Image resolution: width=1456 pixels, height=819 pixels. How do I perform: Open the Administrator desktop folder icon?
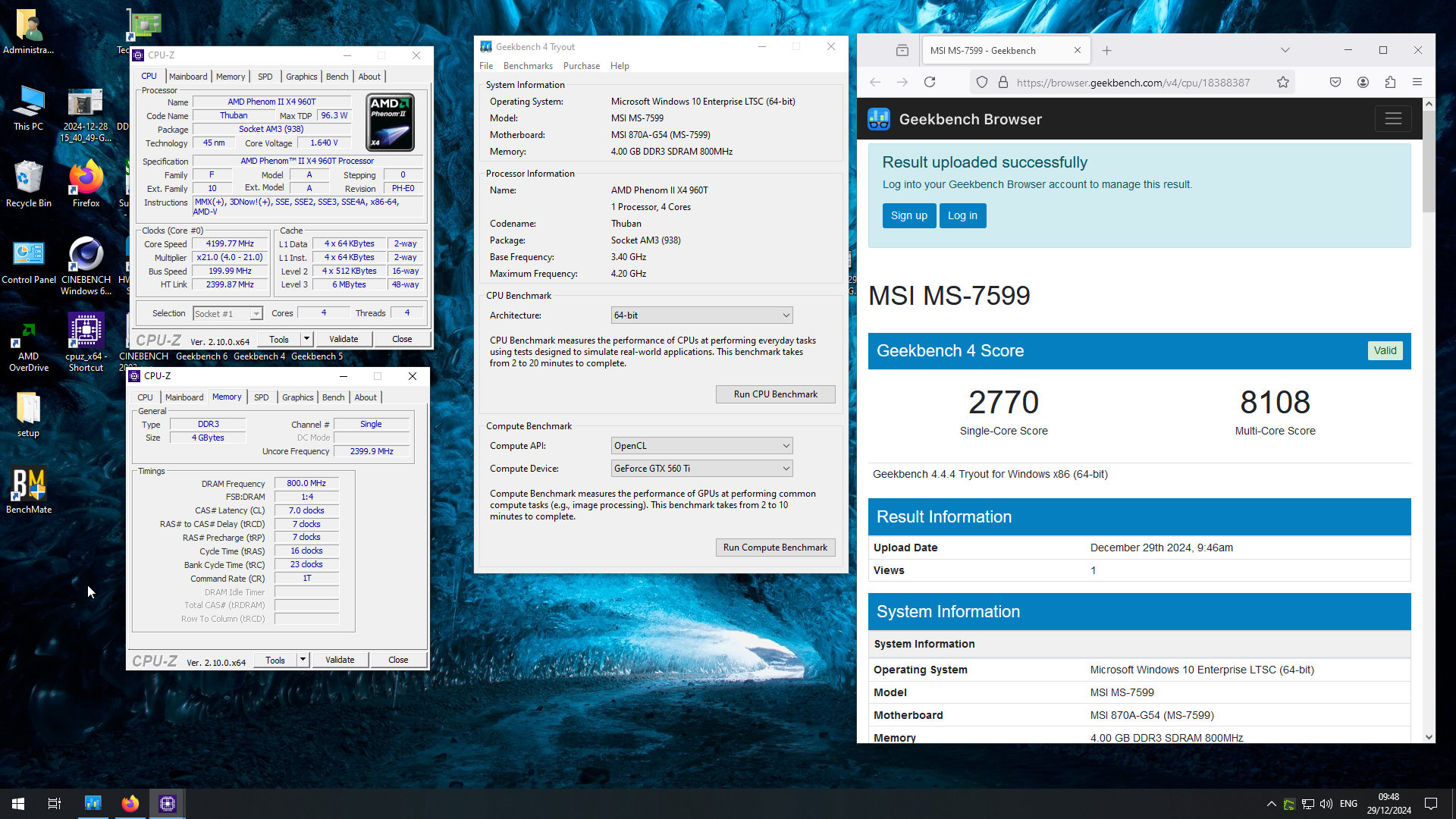29,32
